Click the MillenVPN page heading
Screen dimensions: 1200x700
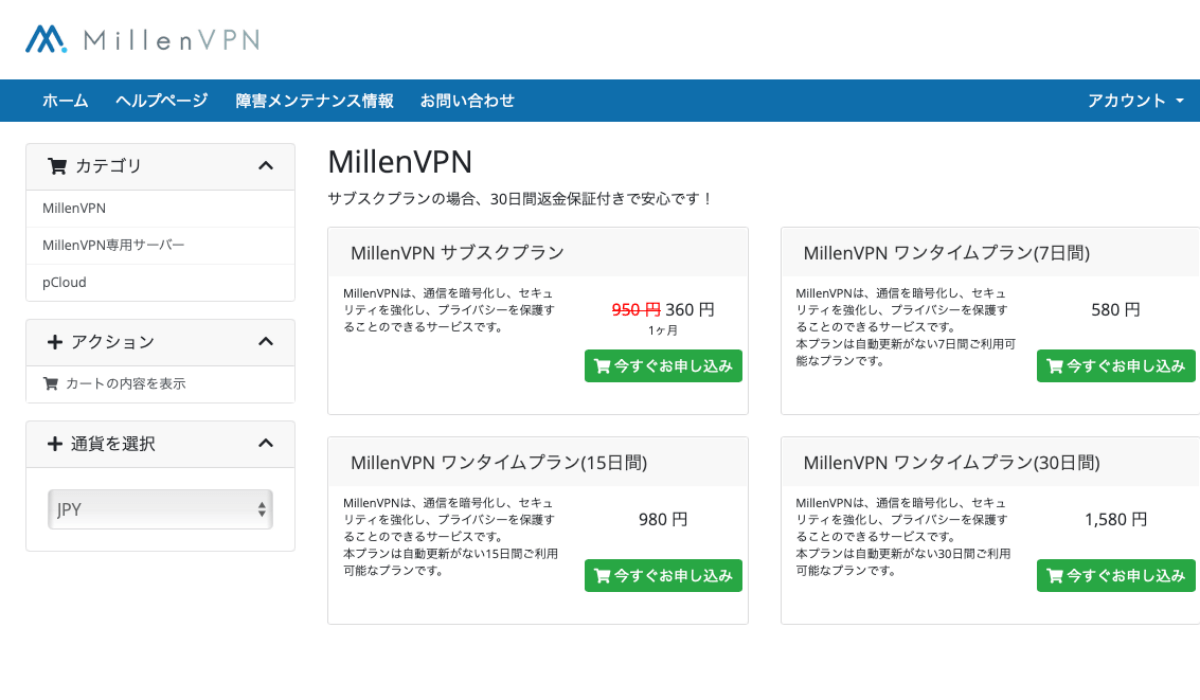(400, 162)
